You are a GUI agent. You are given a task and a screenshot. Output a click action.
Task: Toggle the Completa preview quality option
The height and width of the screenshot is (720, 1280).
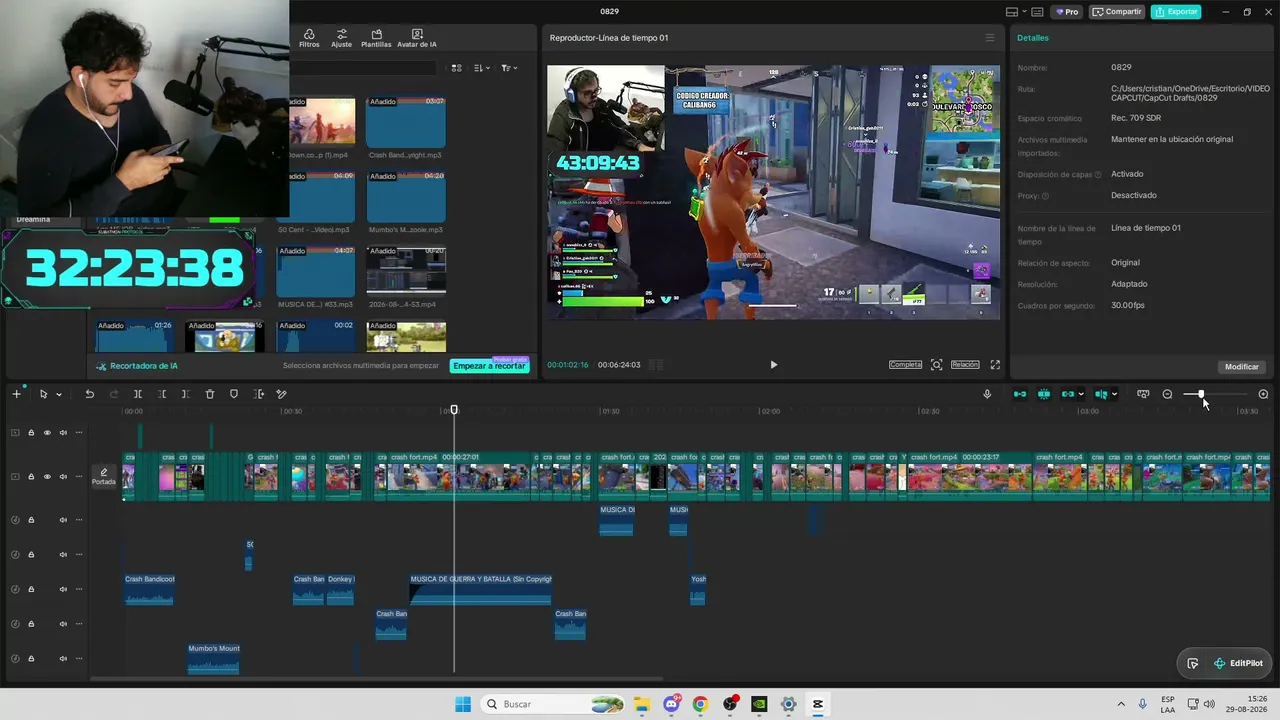point(905,365)
